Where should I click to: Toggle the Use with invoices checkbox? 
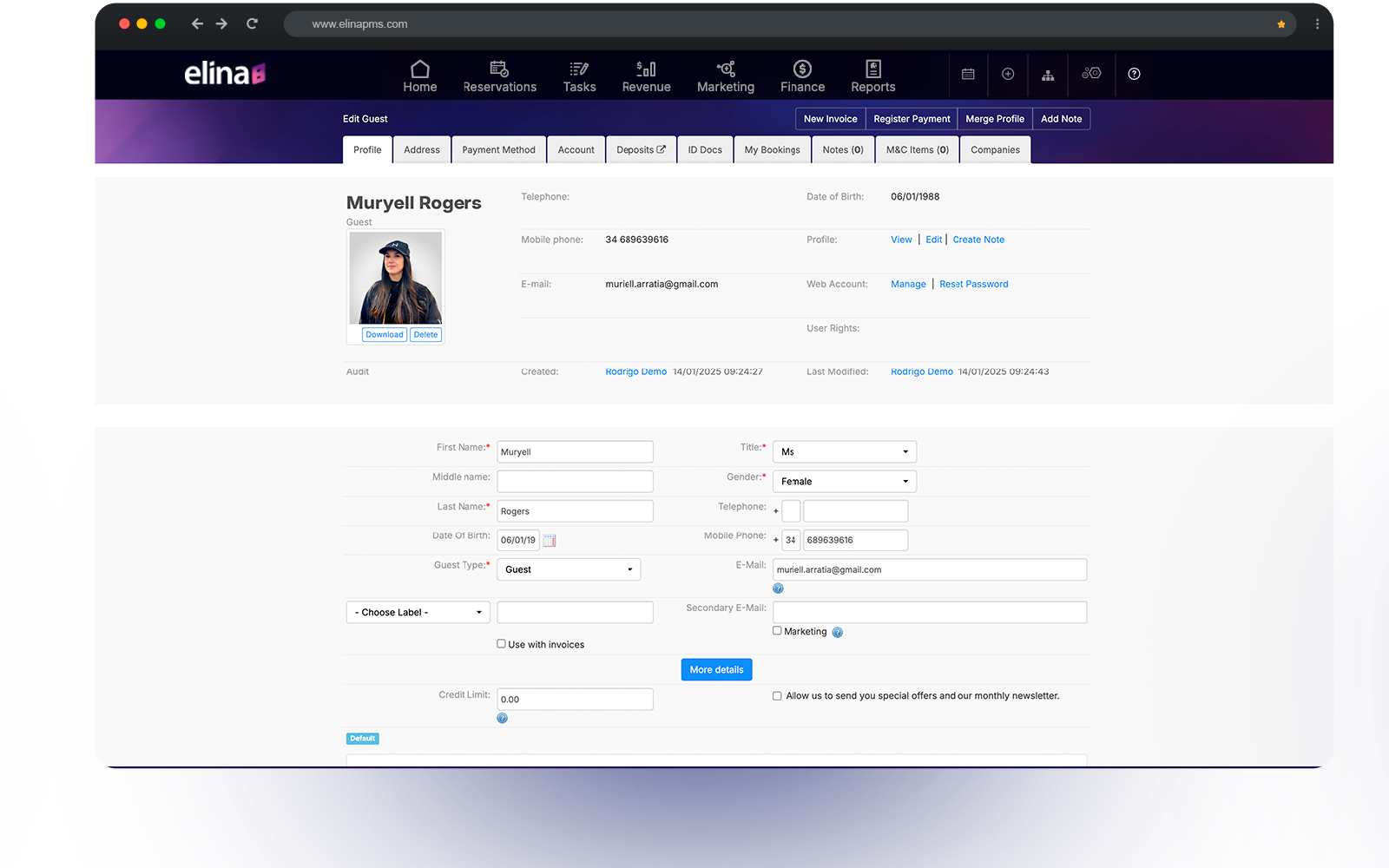pyautogui.click(x=501, y=644)
